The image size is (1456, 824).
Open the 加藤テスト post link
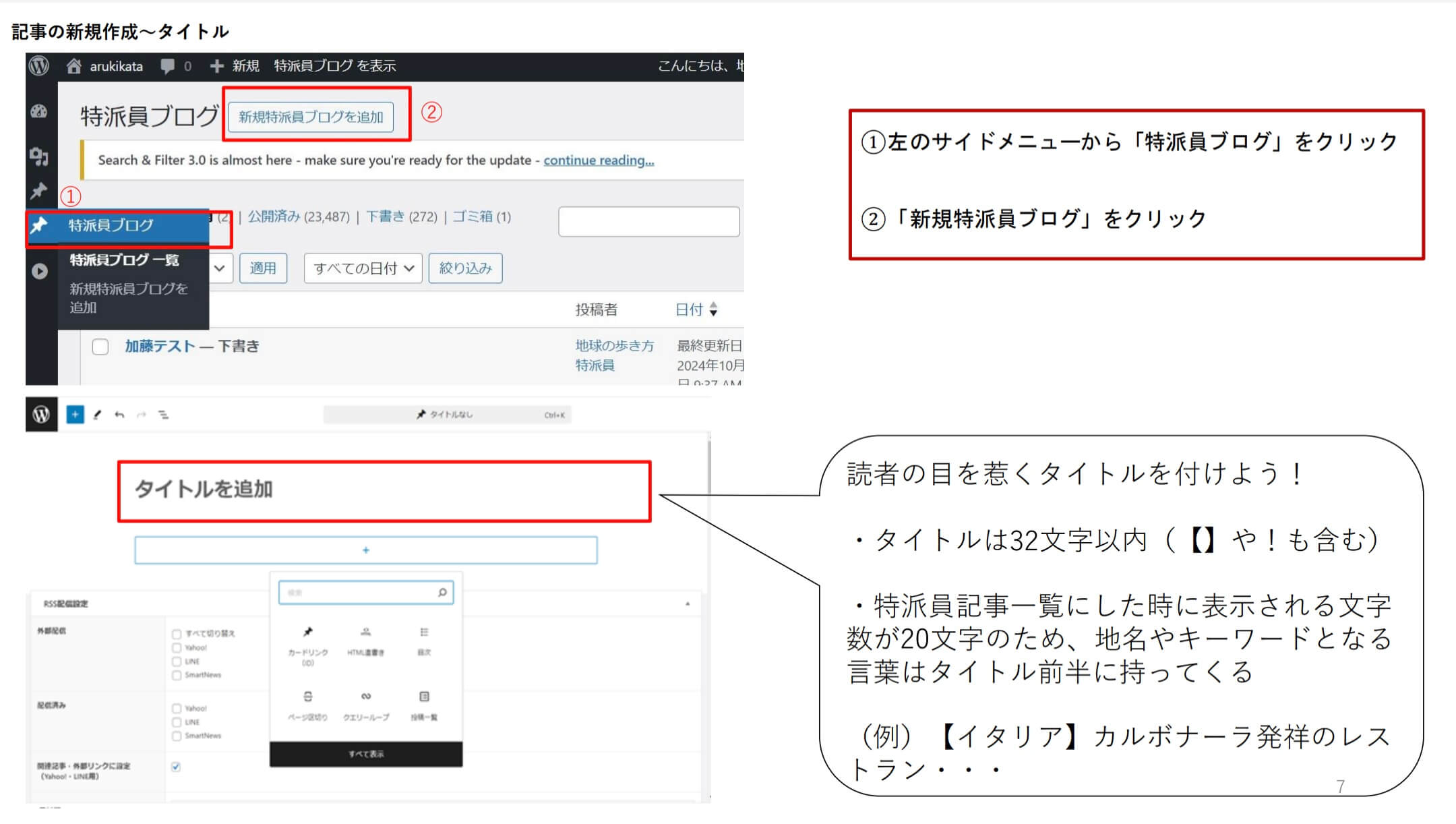click(x=160, y=346)
